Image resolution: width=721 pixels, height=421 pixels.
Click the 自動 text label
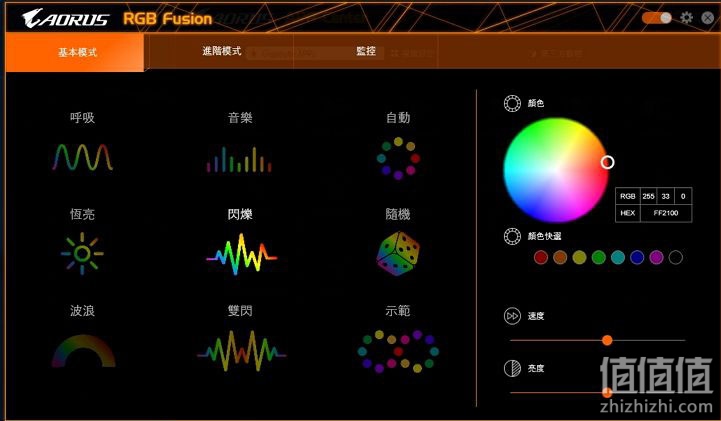(398, 118)
